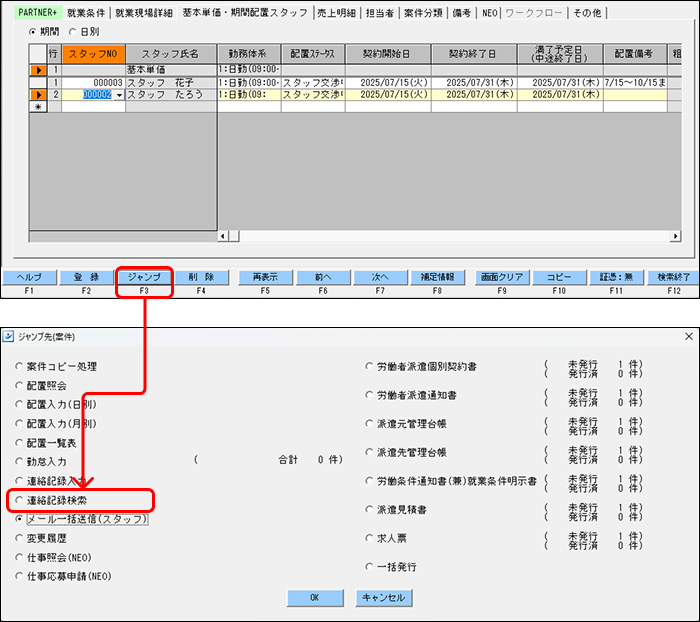Click the 検索終了 F12 button
The width and height of the screenshot is (700, 622).
pyautogui.click(x=674, y=277)
